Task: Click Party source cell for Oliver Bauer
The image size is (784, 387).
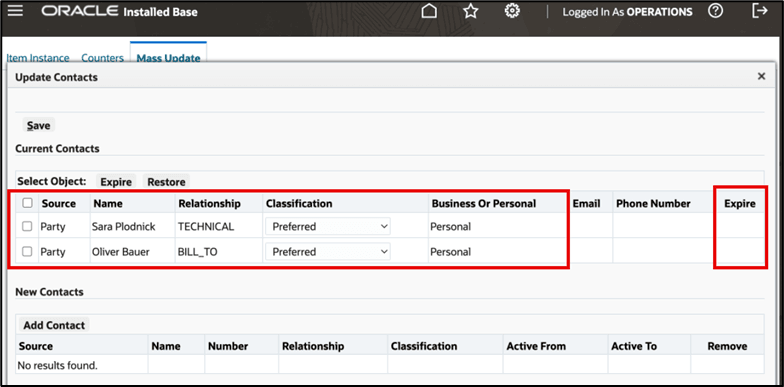Action: [x=53, y=252]
